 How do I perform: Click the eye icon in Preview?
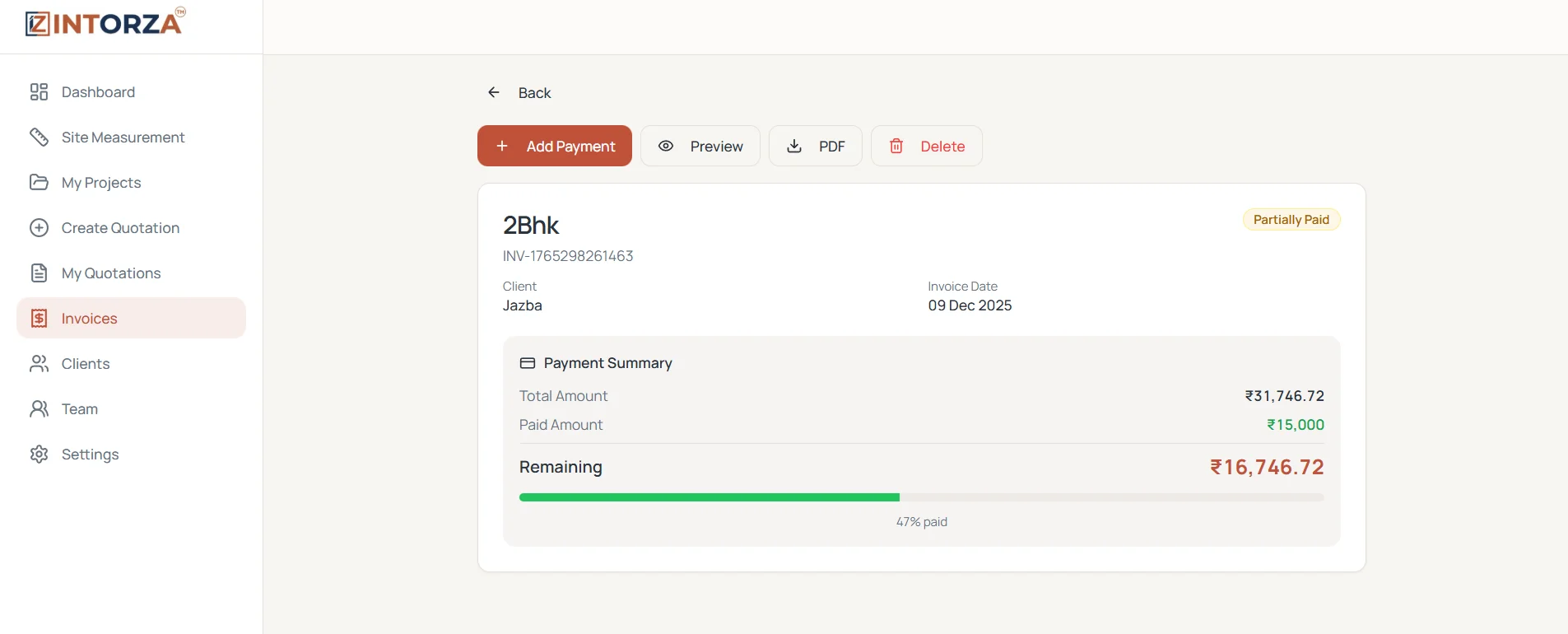point(666,146)
